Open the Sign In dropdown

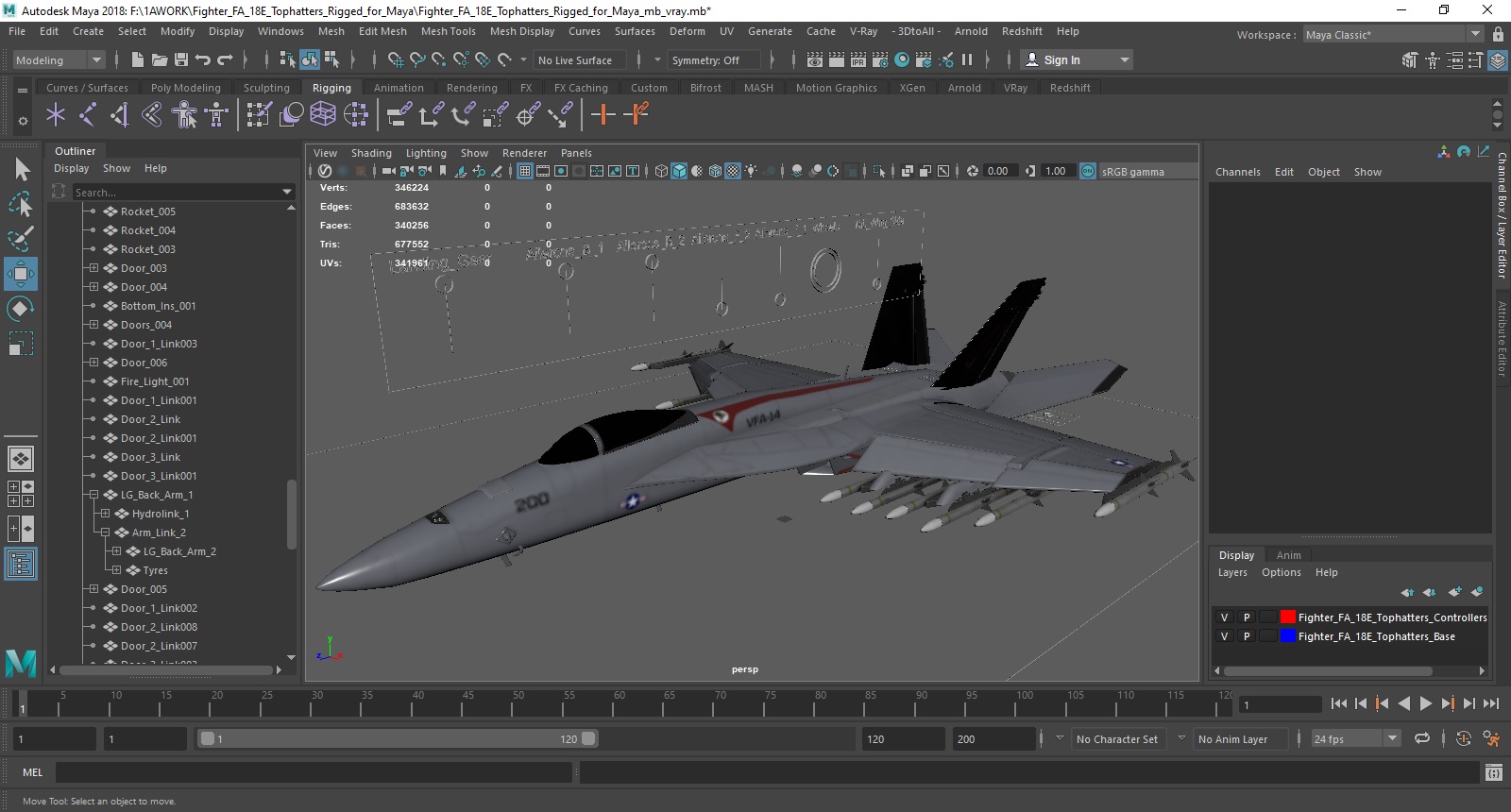[x=1077, y=59]
